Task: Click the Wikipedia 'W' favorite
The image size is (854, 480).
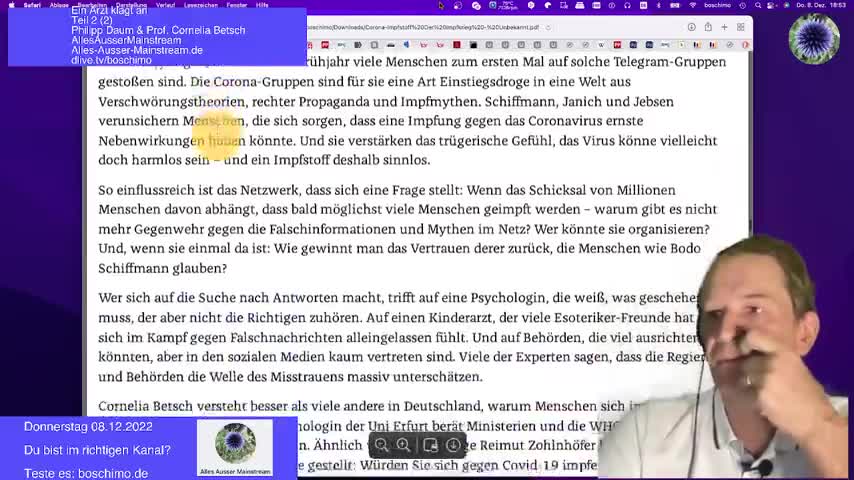Action: [601, 45]
